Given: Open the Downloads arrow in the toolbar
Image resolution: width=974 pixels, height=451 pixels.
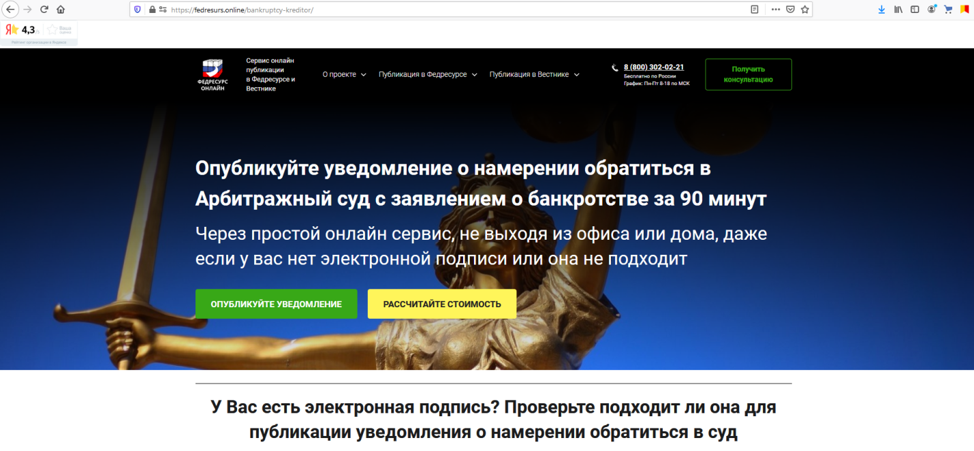Looking at the screenshot, I should coord(881,9).
